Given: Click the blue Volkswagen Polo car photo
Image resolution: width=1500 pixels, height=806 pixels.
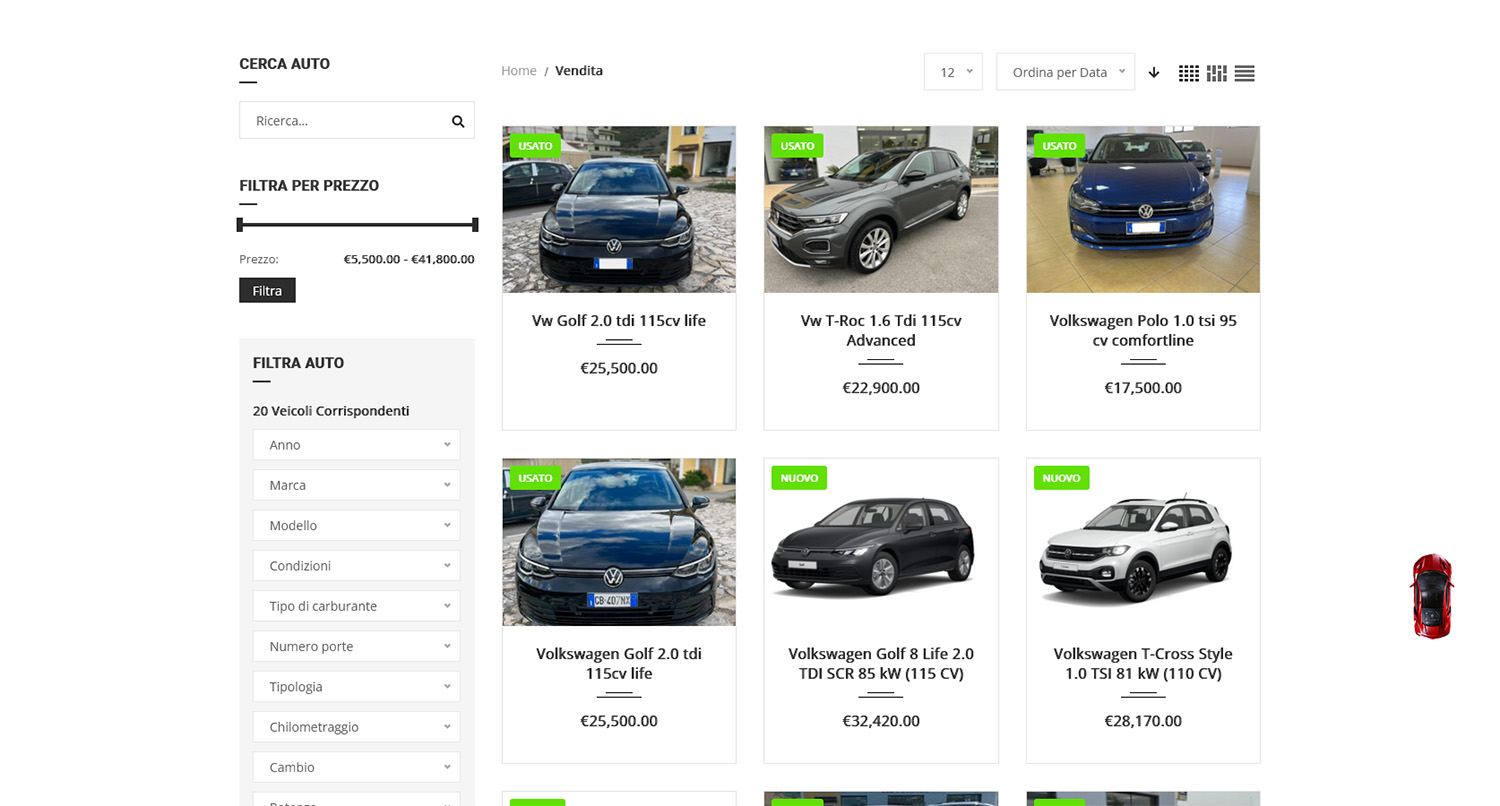Looking at the screenshot, I should pos(1143,209).
